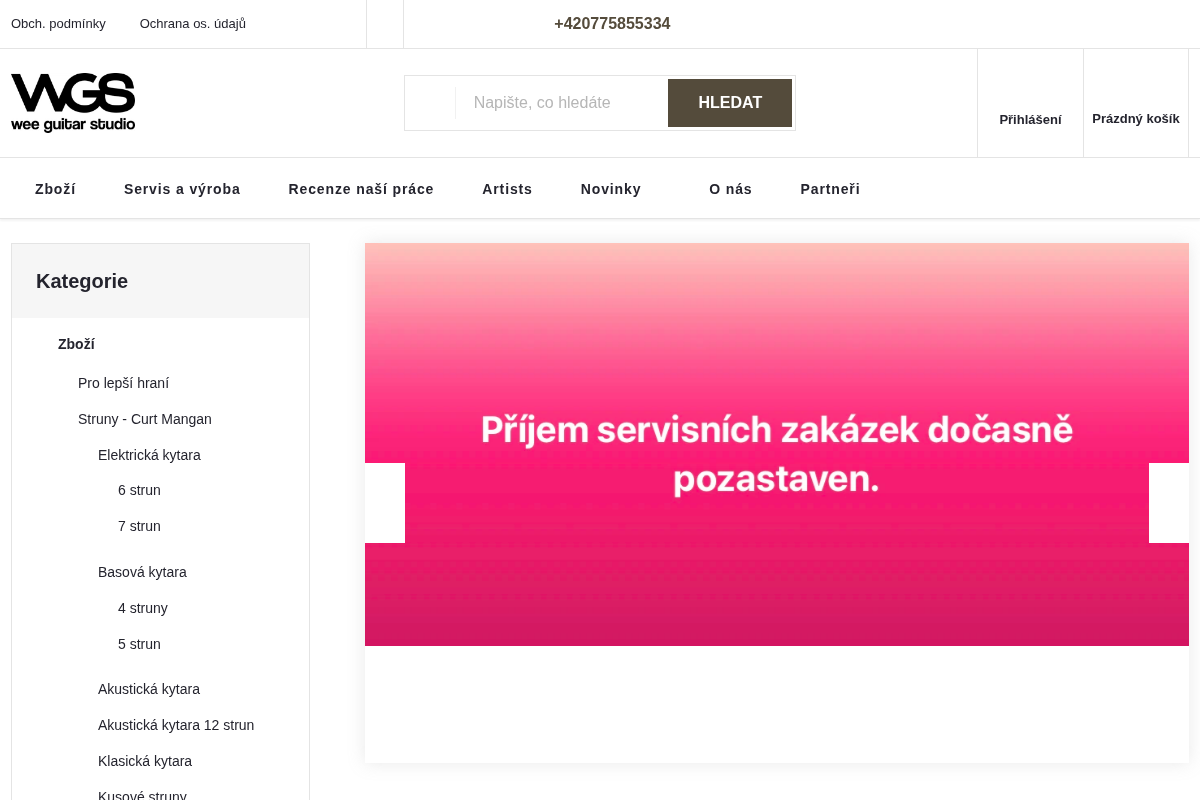Open Akustická kytara 12 strun category

click(176, 725)
